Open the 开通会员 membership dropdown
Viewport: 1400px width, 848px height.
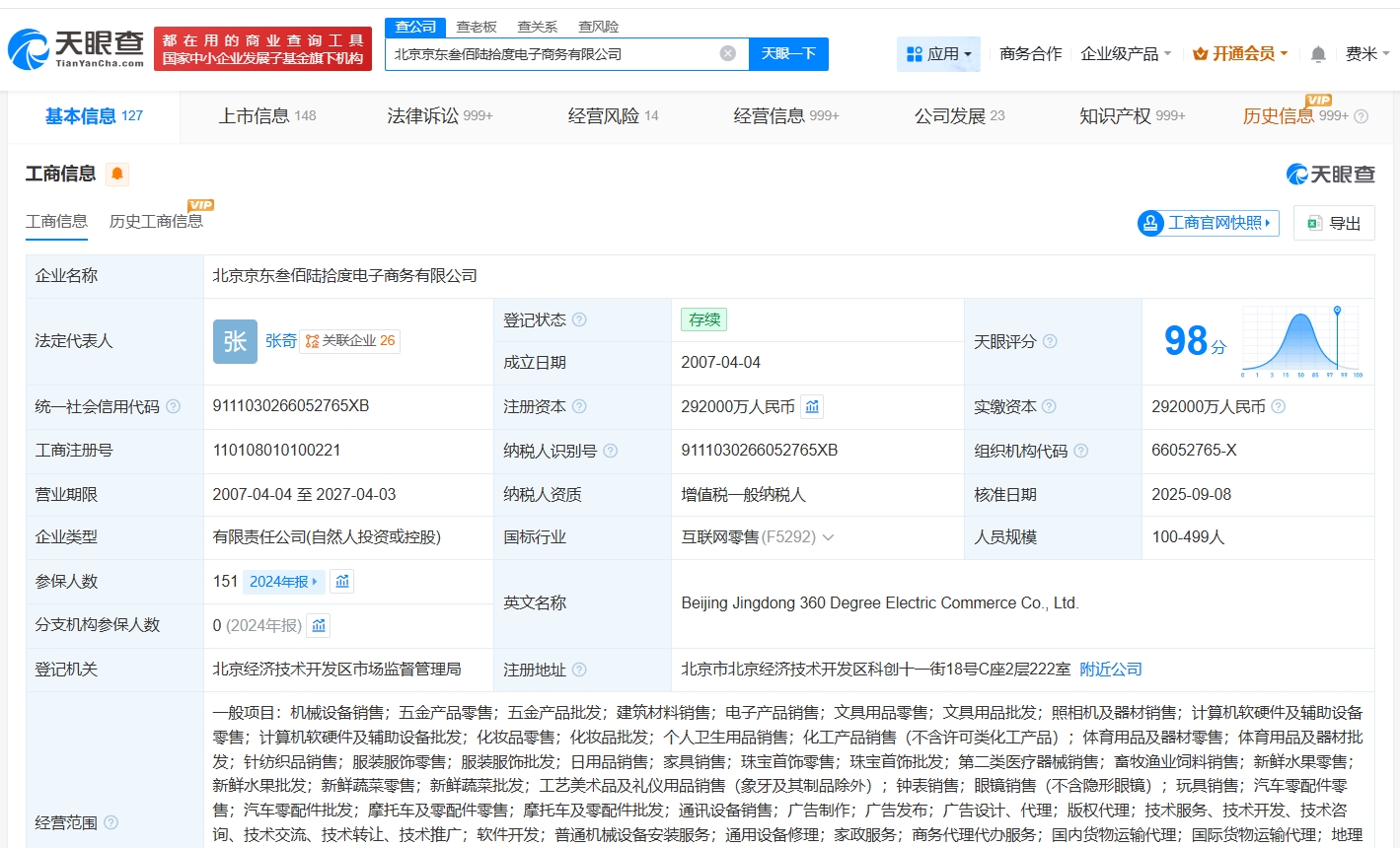click(1240, 54)
